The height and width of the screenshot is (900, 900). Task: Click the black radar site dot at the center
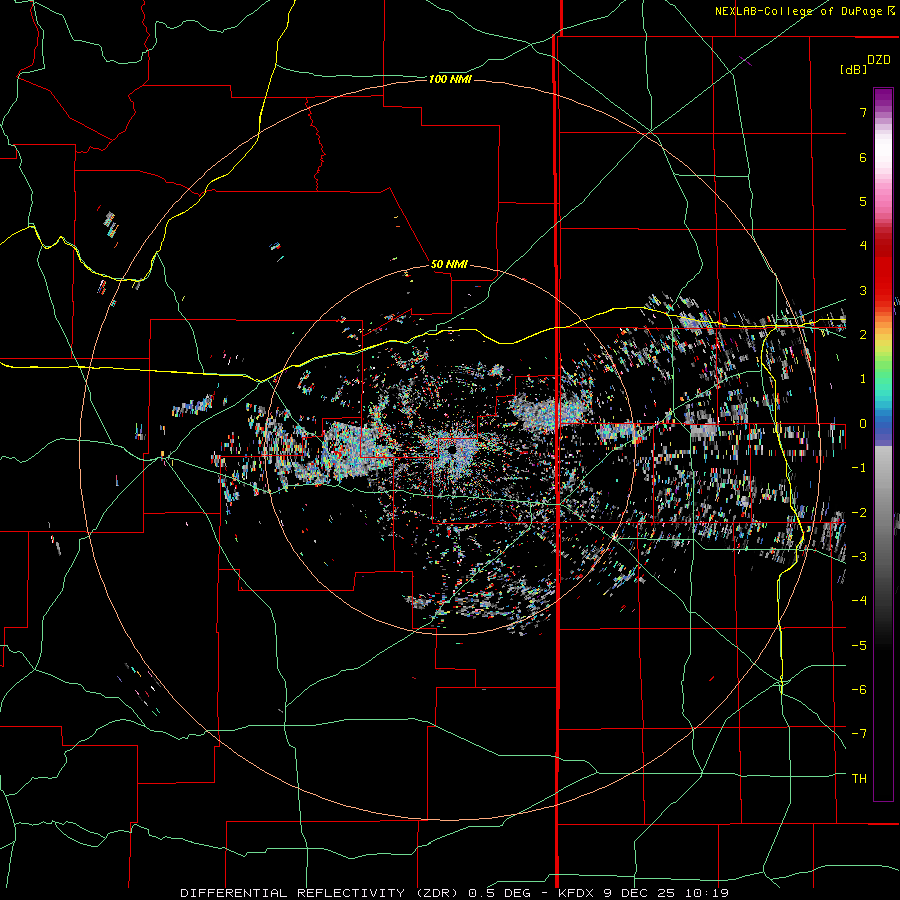click(x=452, y=450)
